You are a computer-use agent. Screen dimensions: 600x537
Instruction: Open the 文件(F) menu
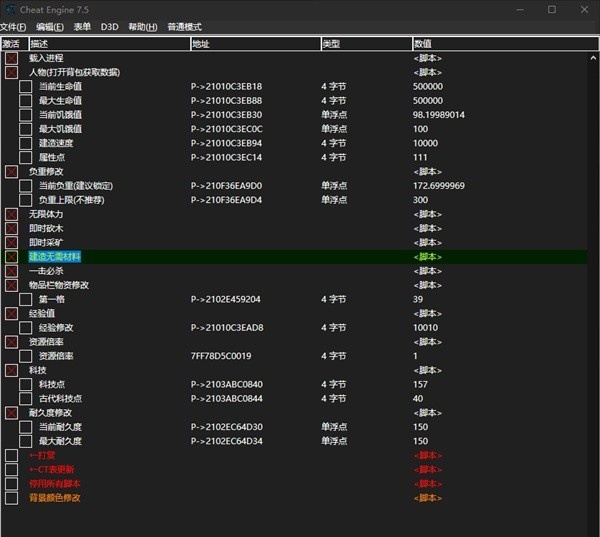point(13,27)
